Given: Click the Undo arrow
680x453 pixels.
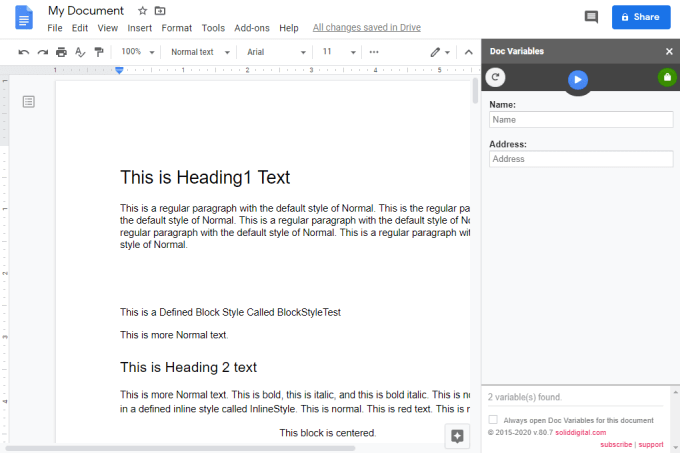Looking at the screenshot, I should (24, 52).
